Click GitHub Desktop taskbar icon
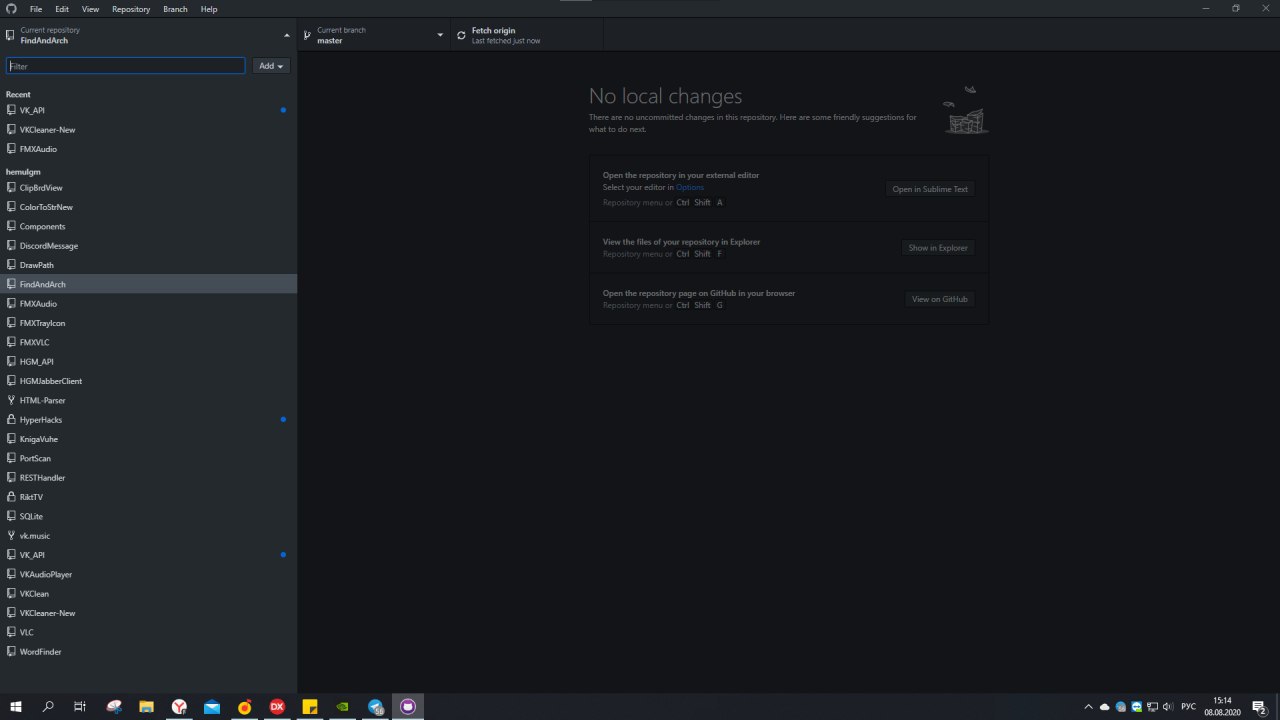 [x=408, y=706]
